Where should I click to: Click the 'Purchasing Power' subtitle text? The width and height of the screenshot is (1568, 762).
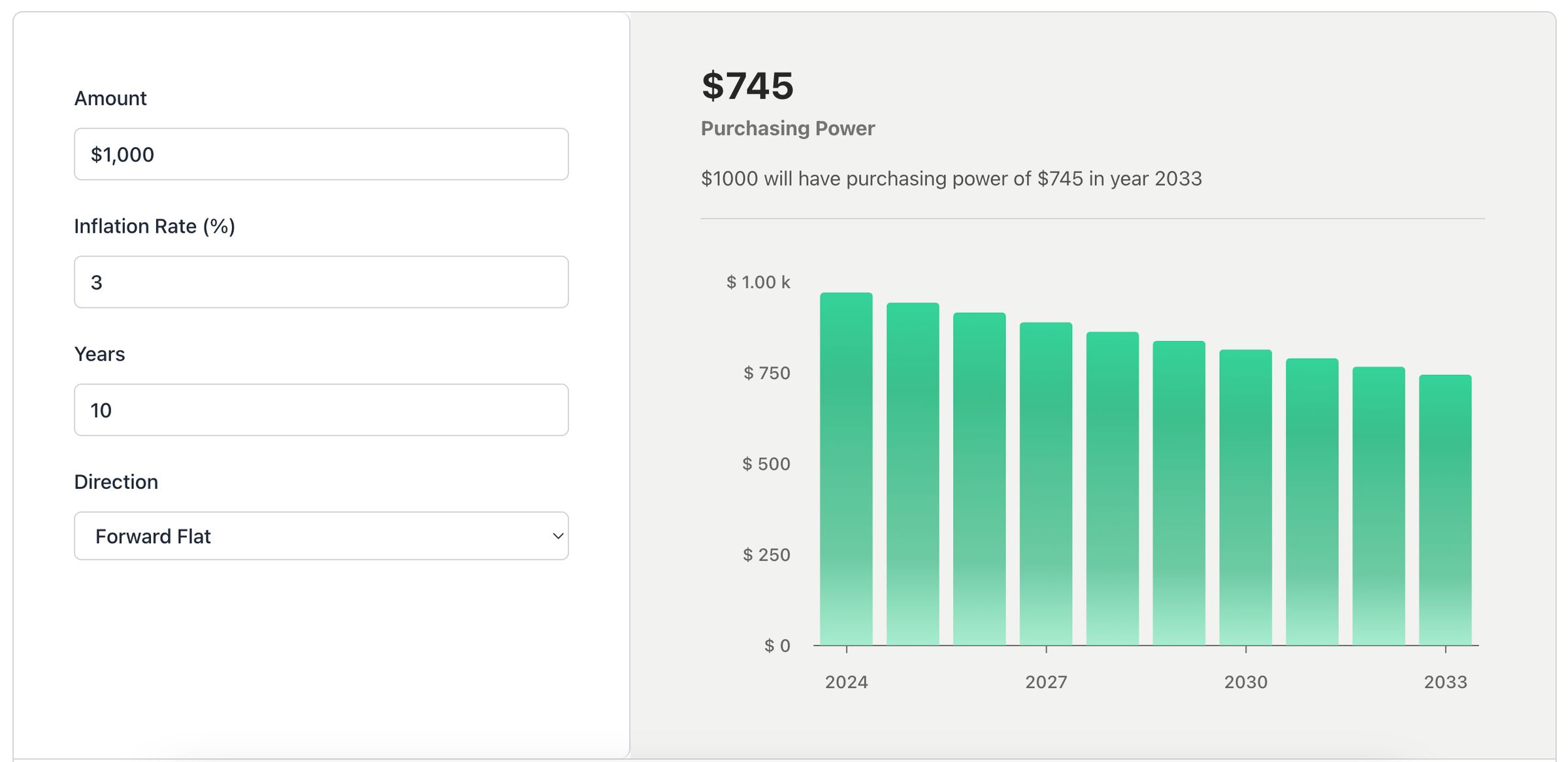pos(788,128)
